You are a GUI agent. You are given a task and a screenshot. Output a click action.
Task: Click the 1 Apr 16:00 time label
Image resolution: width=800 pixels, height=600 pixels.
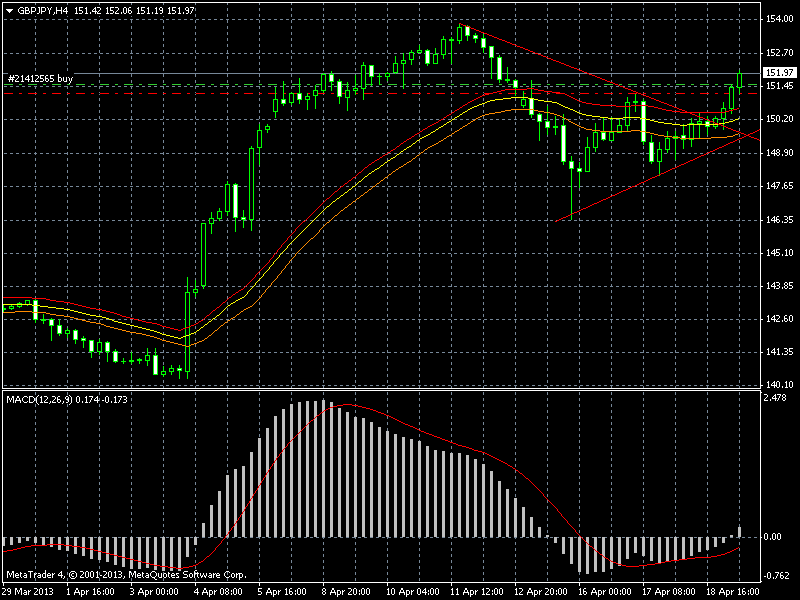pyautogui.click(x=90, y=592)
